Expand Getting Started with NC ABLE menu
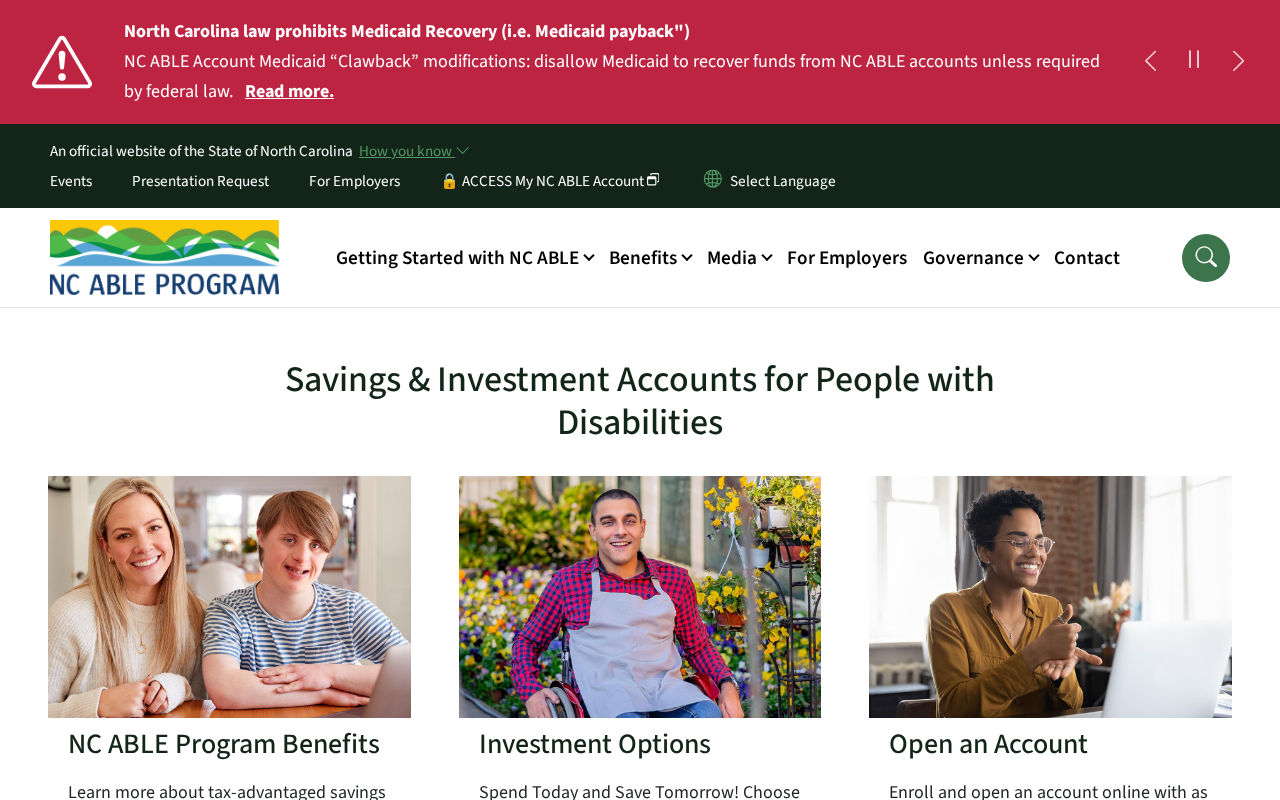This screenshot has height=800, width=1280. point(465,258)
